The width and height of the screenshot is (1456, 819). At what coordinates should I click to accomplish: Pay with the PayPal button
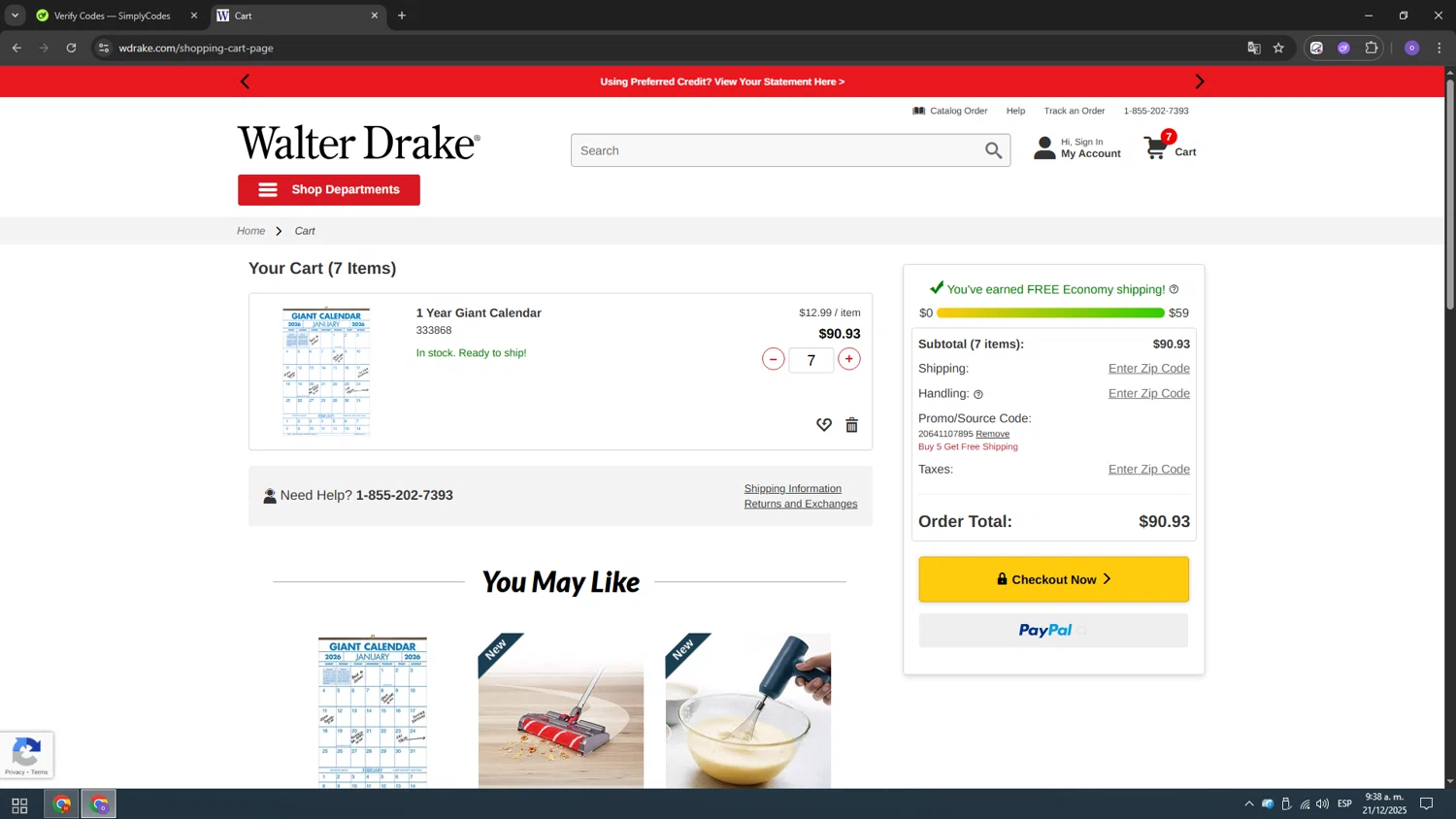pos(1053,631)
